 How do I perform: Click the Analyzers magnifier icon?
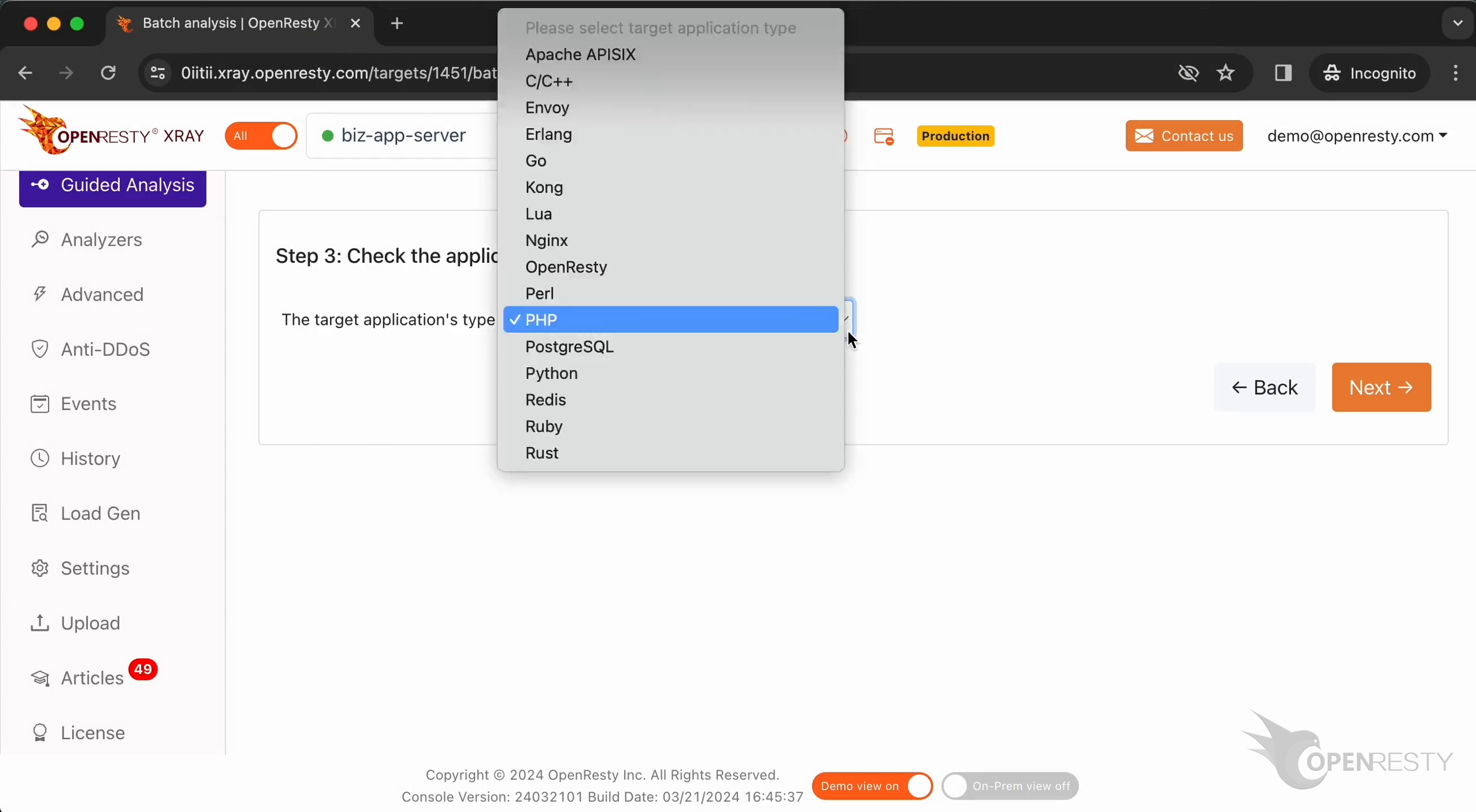(x=39, y=239)
